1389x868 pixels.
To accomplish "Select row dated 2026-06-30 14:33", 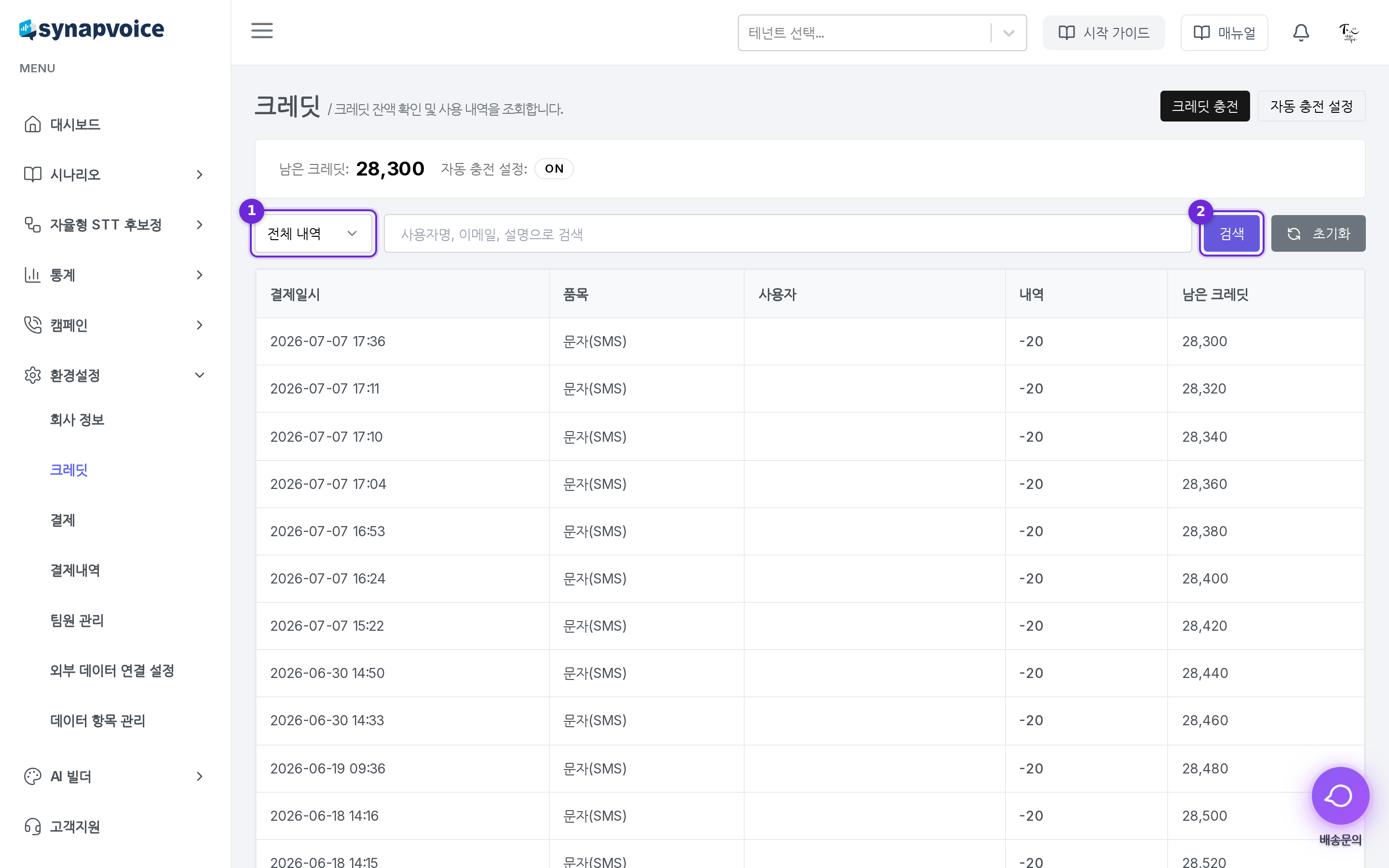I will [x=810, y=720].
